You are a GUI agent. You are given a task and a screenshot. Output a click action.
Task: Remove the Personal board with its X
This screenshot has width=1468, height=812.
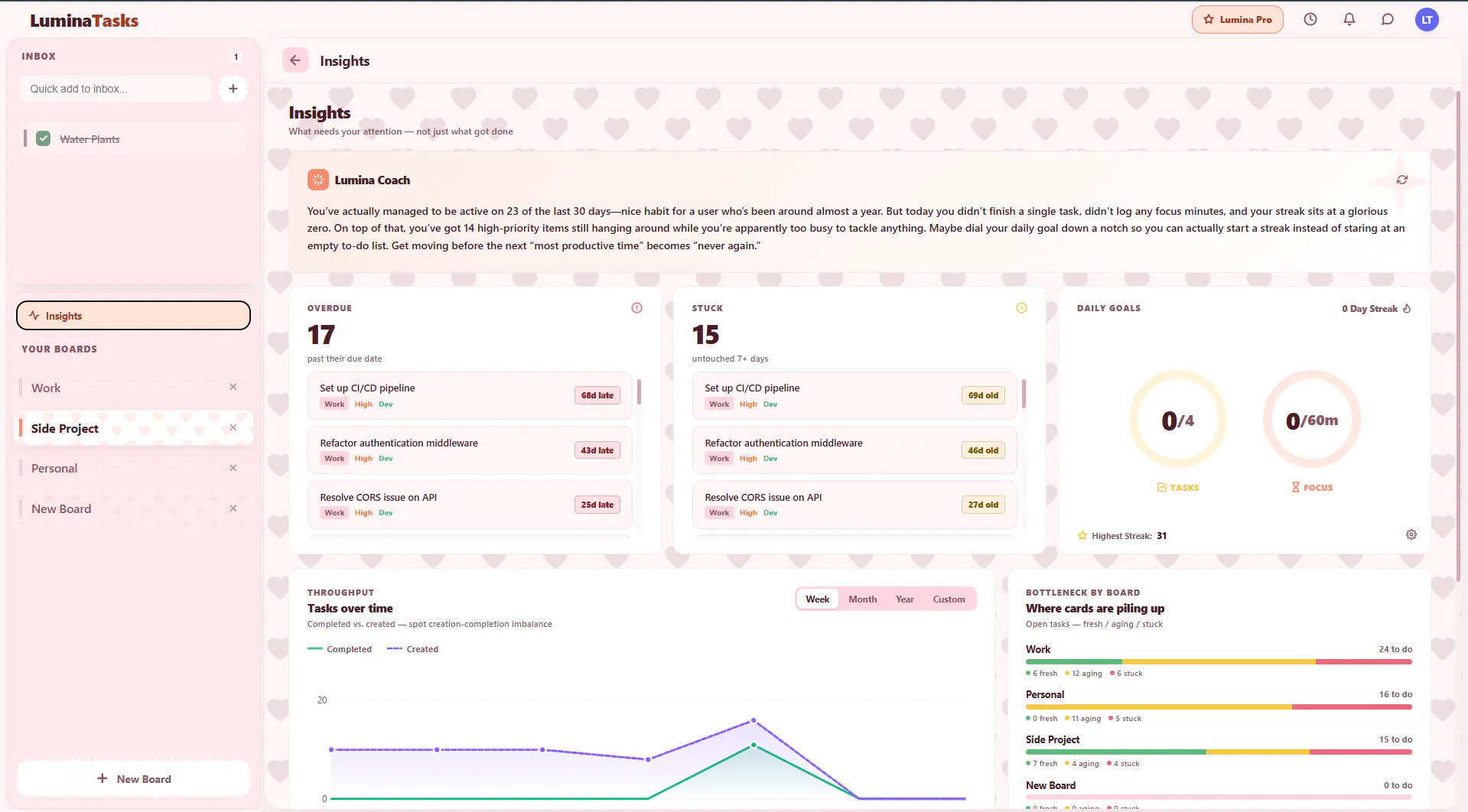pos(233,468)
